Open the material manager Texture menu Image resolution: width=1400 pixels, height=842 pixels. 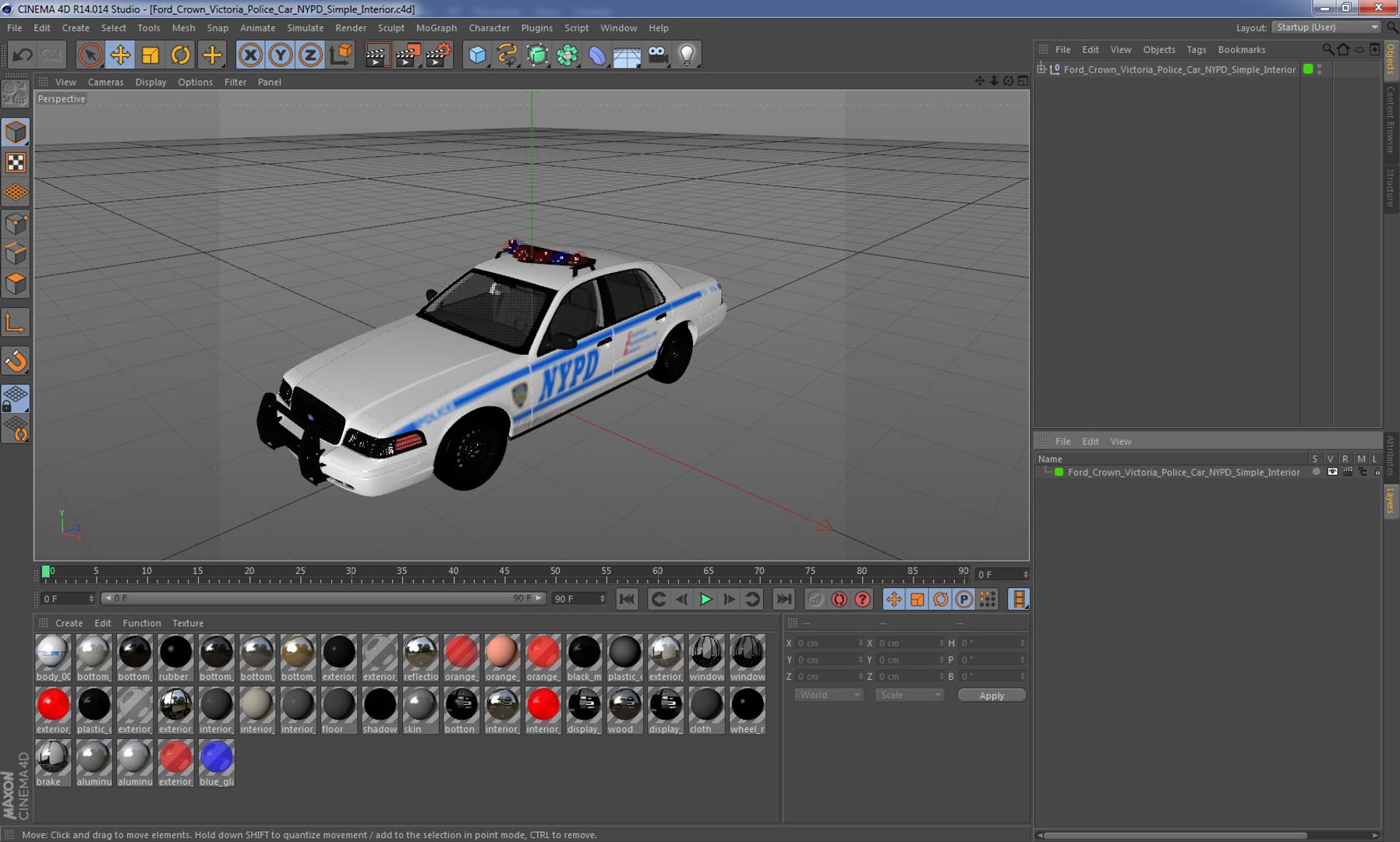(x=188, y=623)
